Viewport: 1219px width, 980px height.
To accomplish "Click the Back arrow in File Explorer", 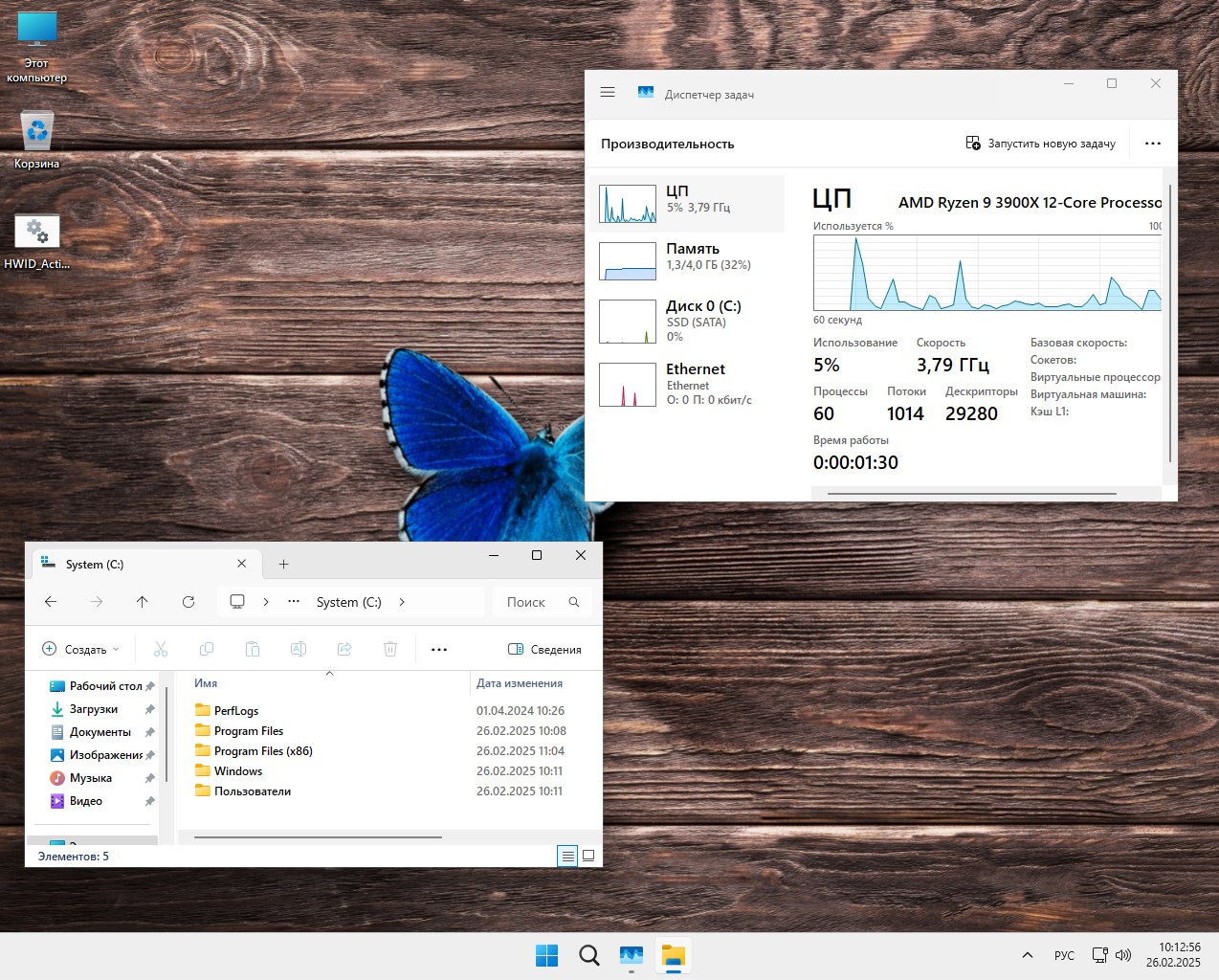I will point(51,602).
